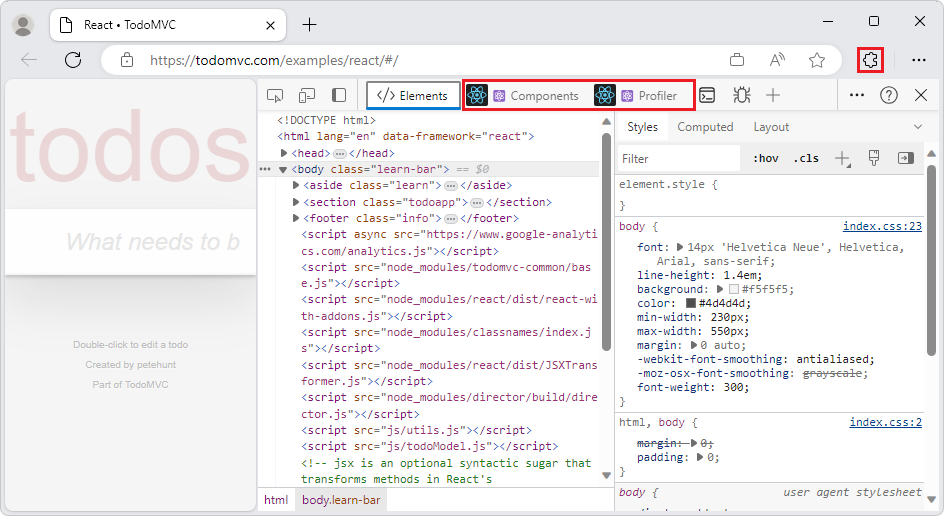Open more Styles pane tabs chevron
The width and height of the screenshot is (944, 516).
(918, 126)
